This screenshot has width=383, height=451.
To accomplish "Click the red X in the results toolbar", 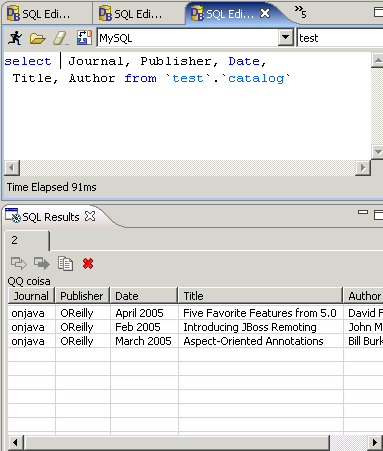I will 88,264.
